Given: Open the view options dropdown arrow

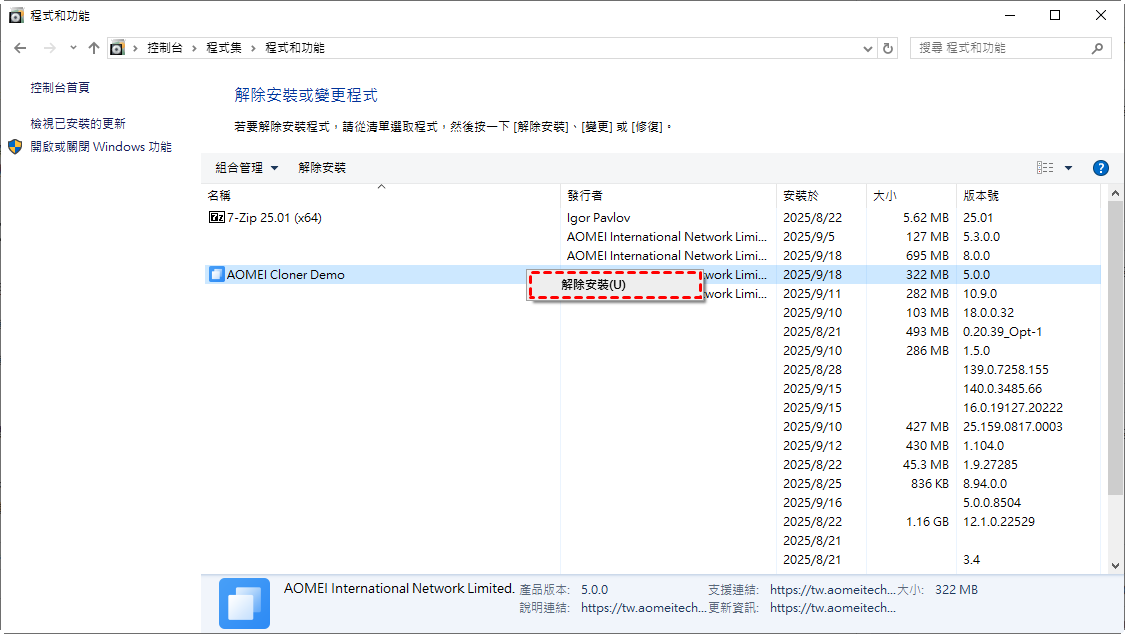Looking at the screenshot, I should point(1068,168).
